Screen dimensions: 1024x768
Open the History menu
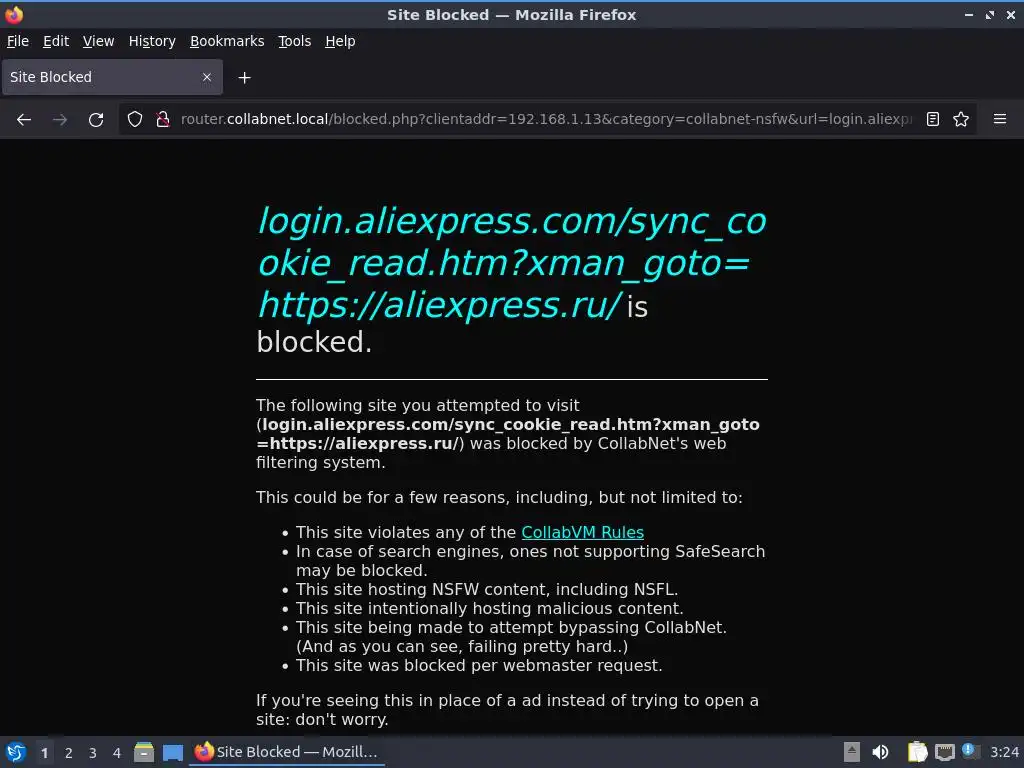(152, 41)
